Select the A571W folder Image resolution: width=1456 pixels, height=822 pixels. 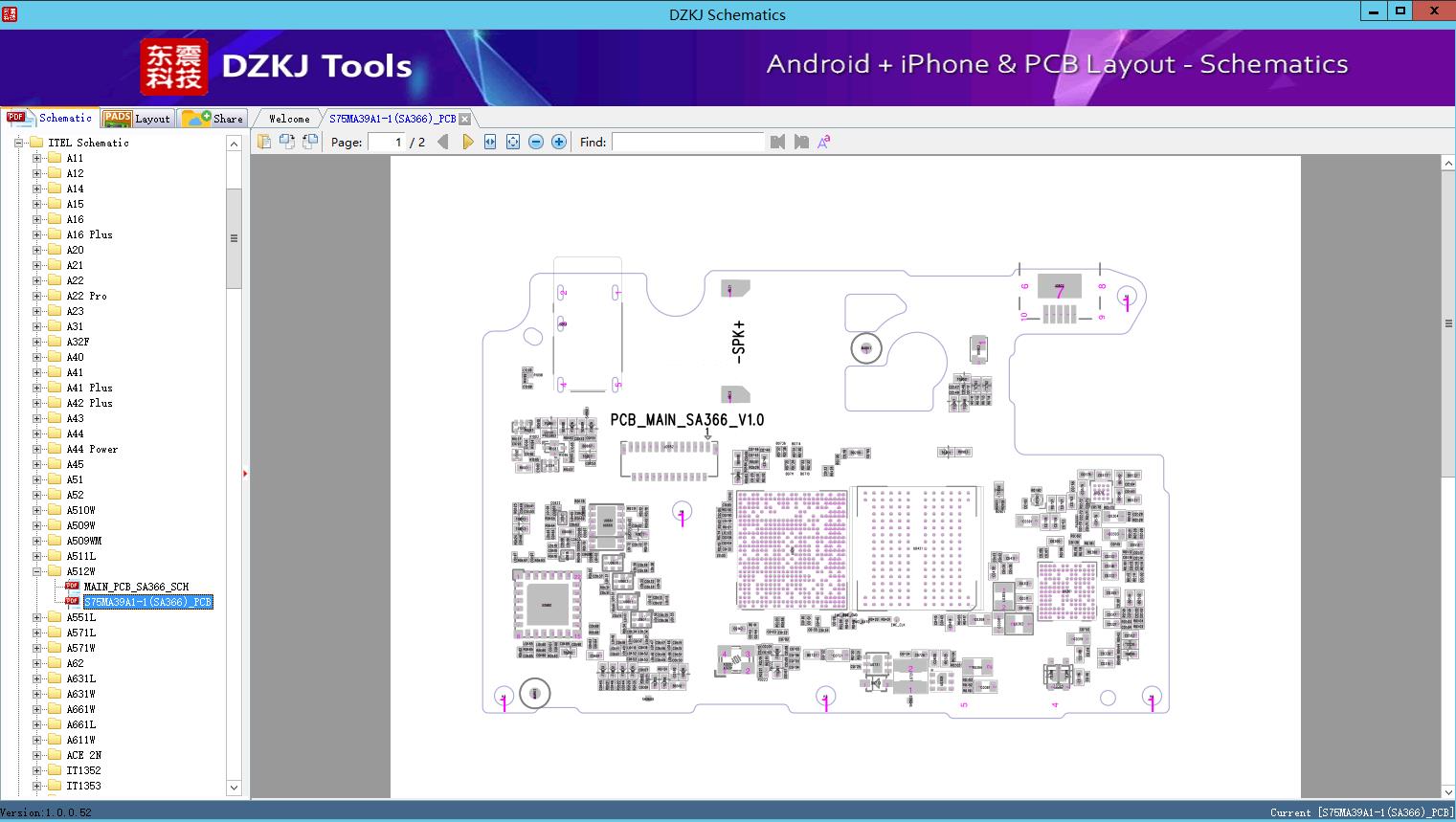81,648
